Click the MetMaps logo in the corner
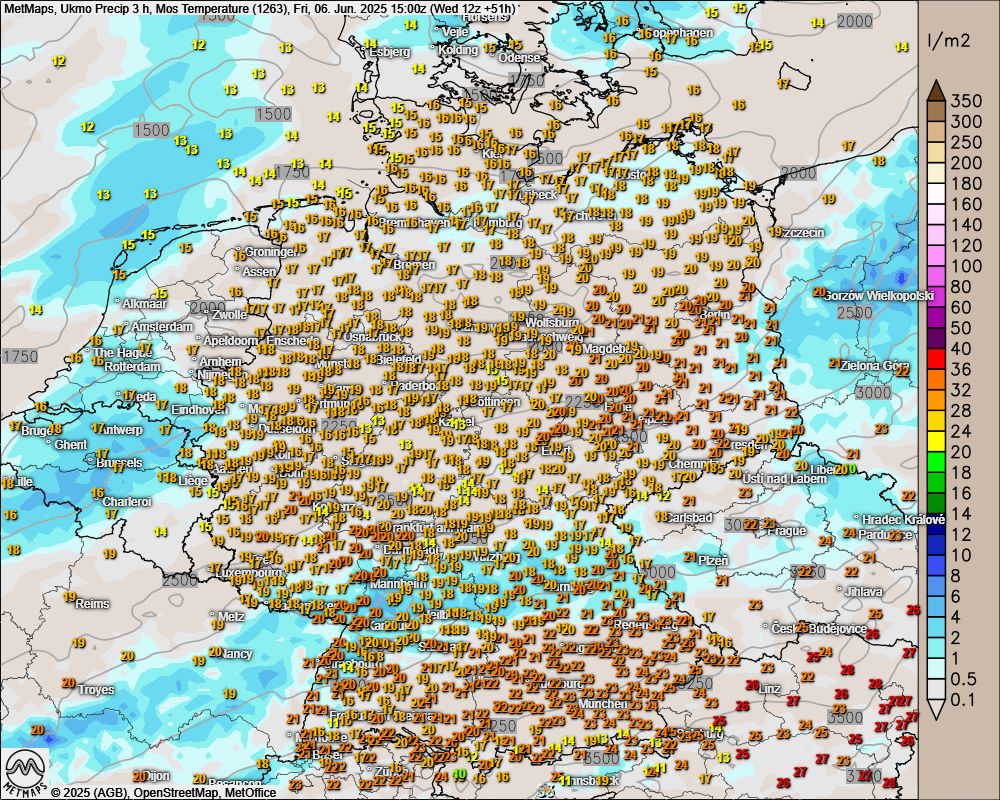Image resolution: width=1000 pixels, height=800 pixels. point(24,772)
